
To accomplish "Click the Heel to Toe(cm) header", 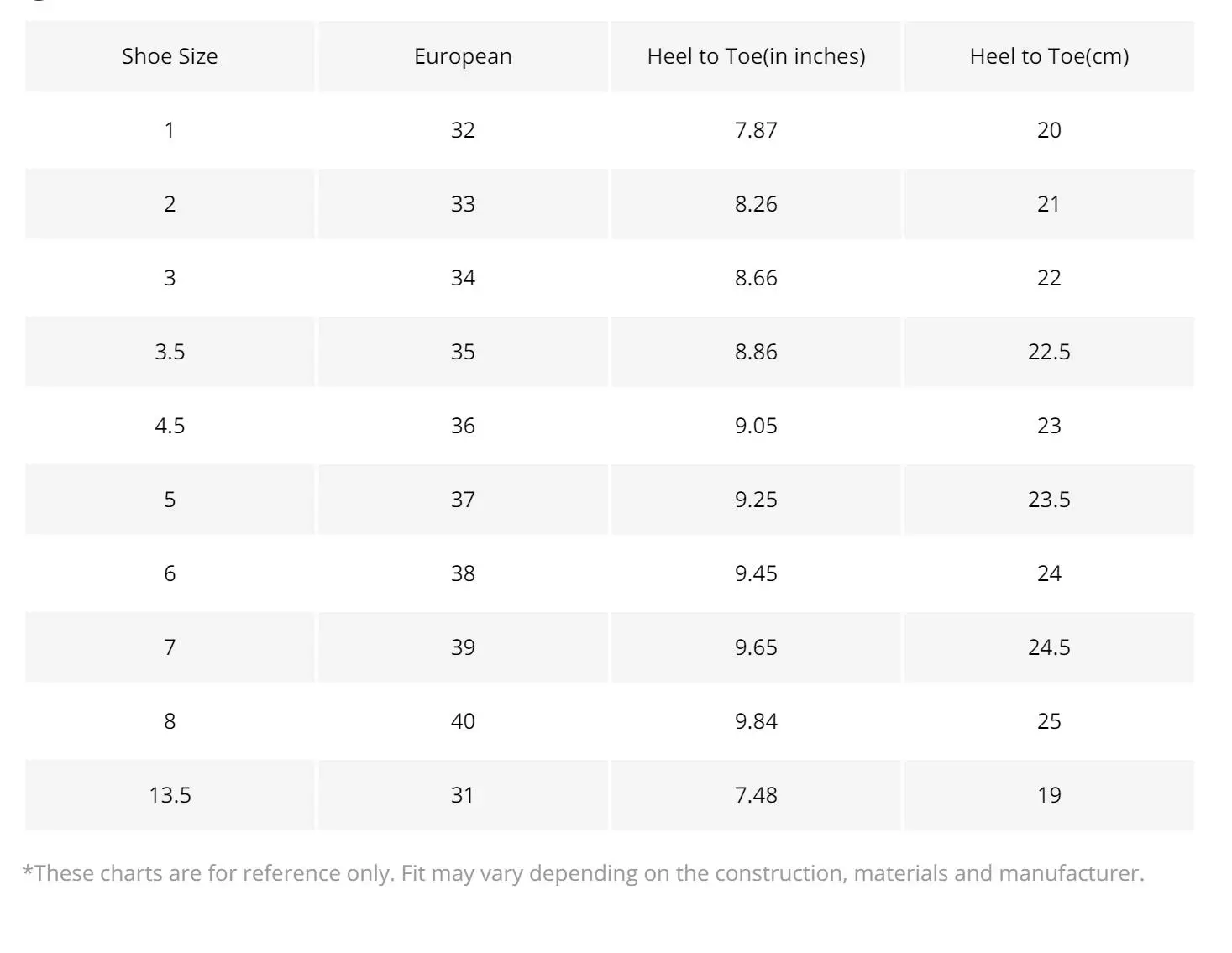I will tap(1049, 56).
